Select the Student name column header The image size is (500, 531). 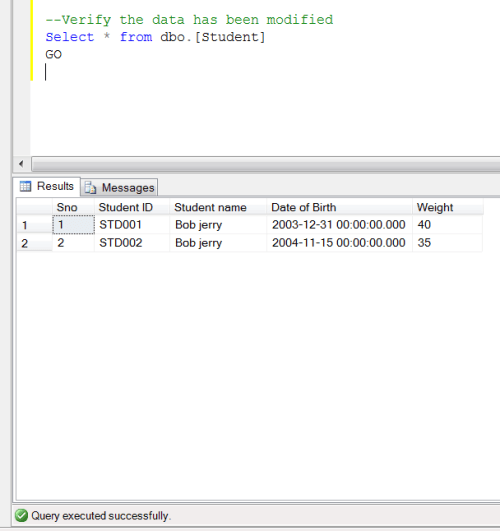click(218, 207)
